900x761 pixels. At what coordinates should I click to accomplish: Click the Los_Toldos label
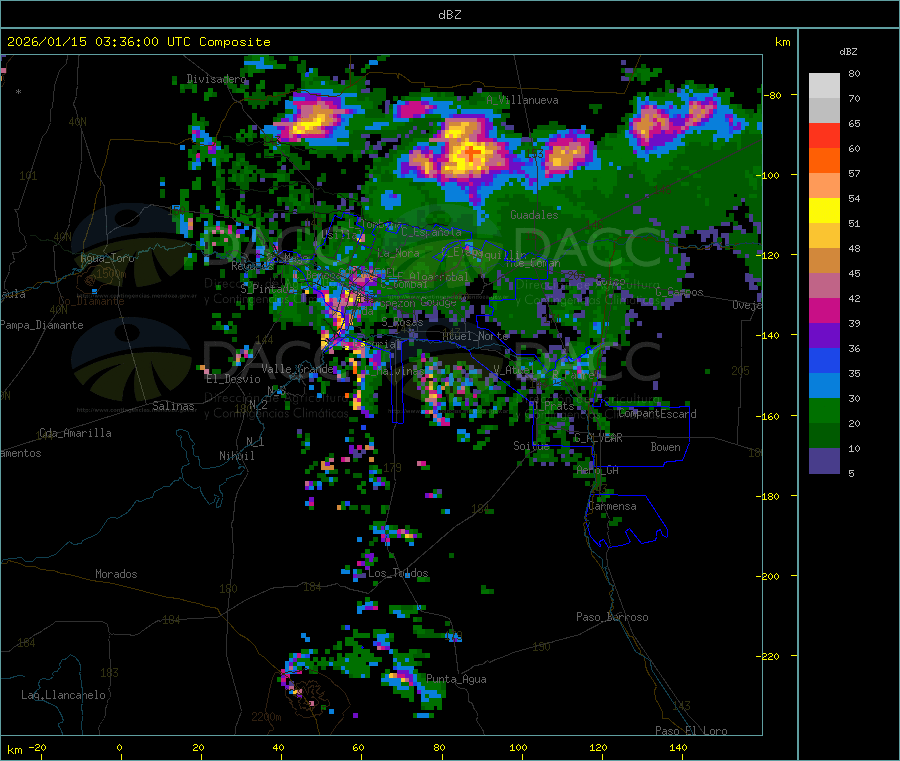[398, 573]
